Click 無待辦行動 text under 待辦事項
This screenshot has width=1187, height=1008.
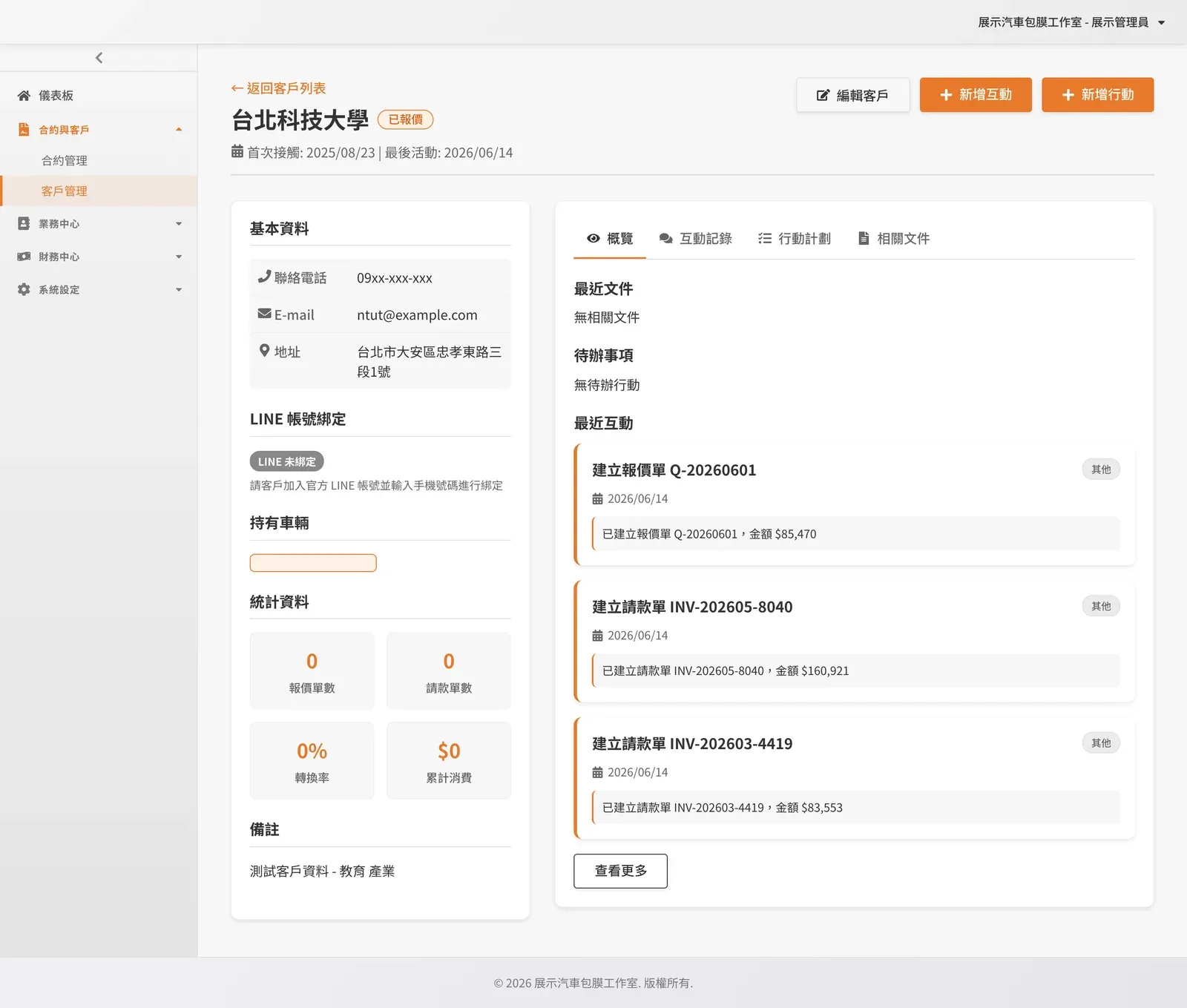click(607, 385)
